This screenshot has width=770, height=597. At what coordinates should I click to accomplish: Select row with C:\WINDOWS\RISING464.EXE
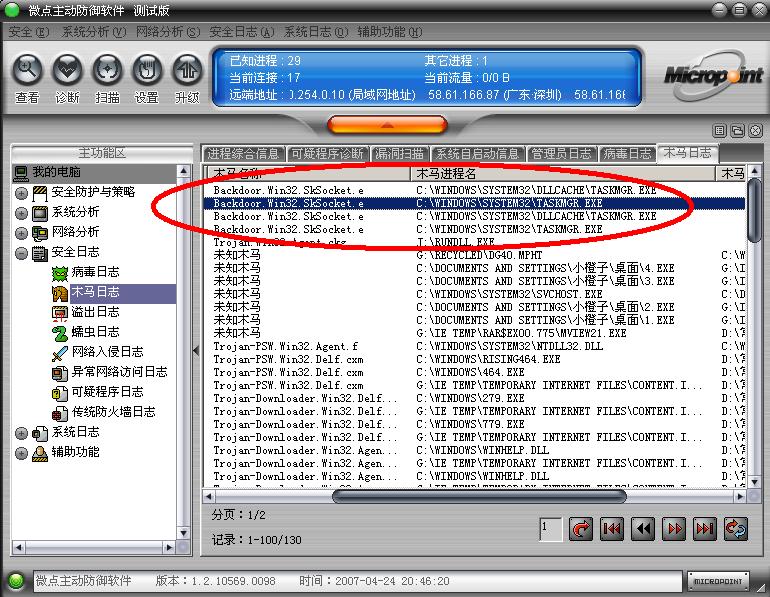click(x=474, y=359)
